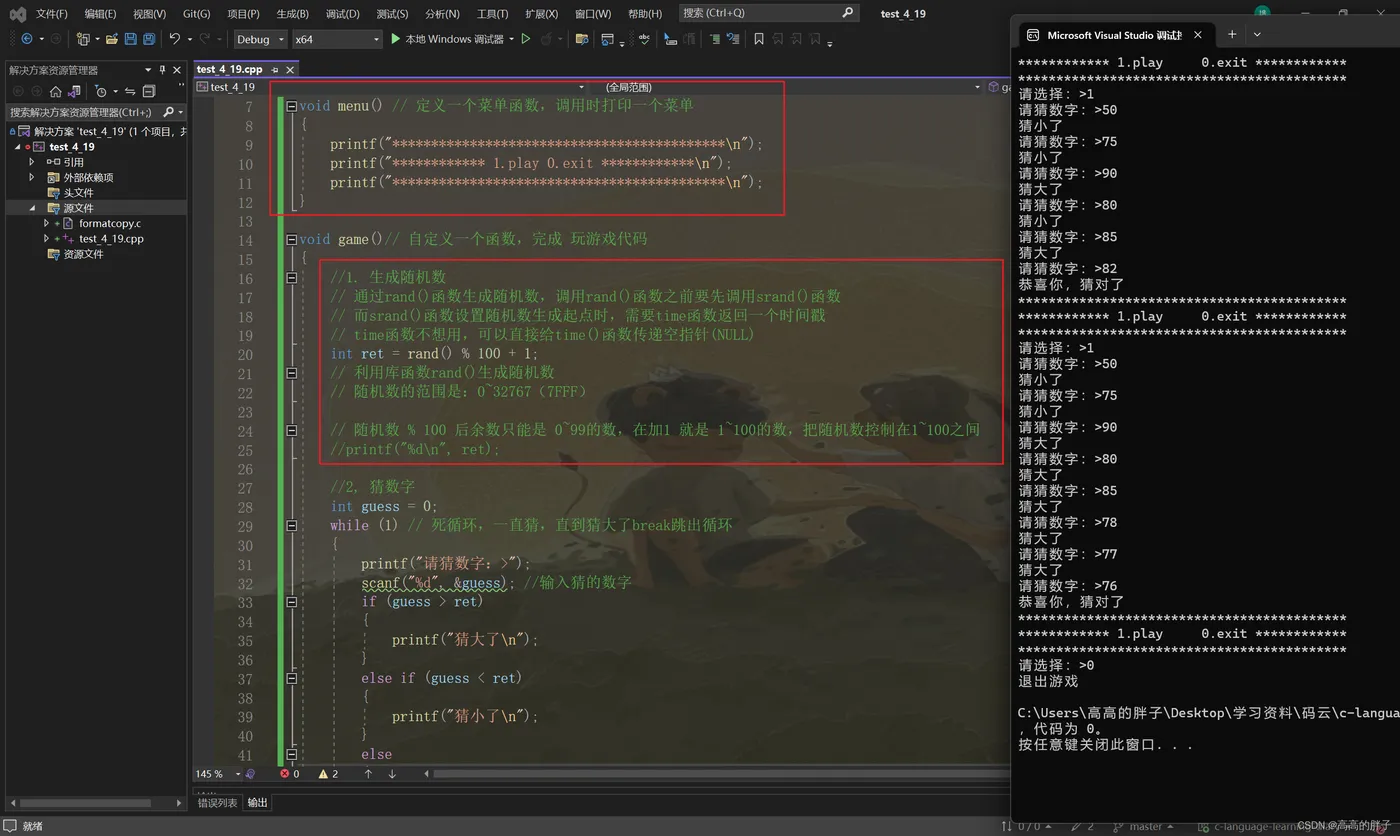Click the navigate backward arrow in toolbar
The height and width of the screenshot is (836, 1400).
pyautogui.click(x=27, y=39)
